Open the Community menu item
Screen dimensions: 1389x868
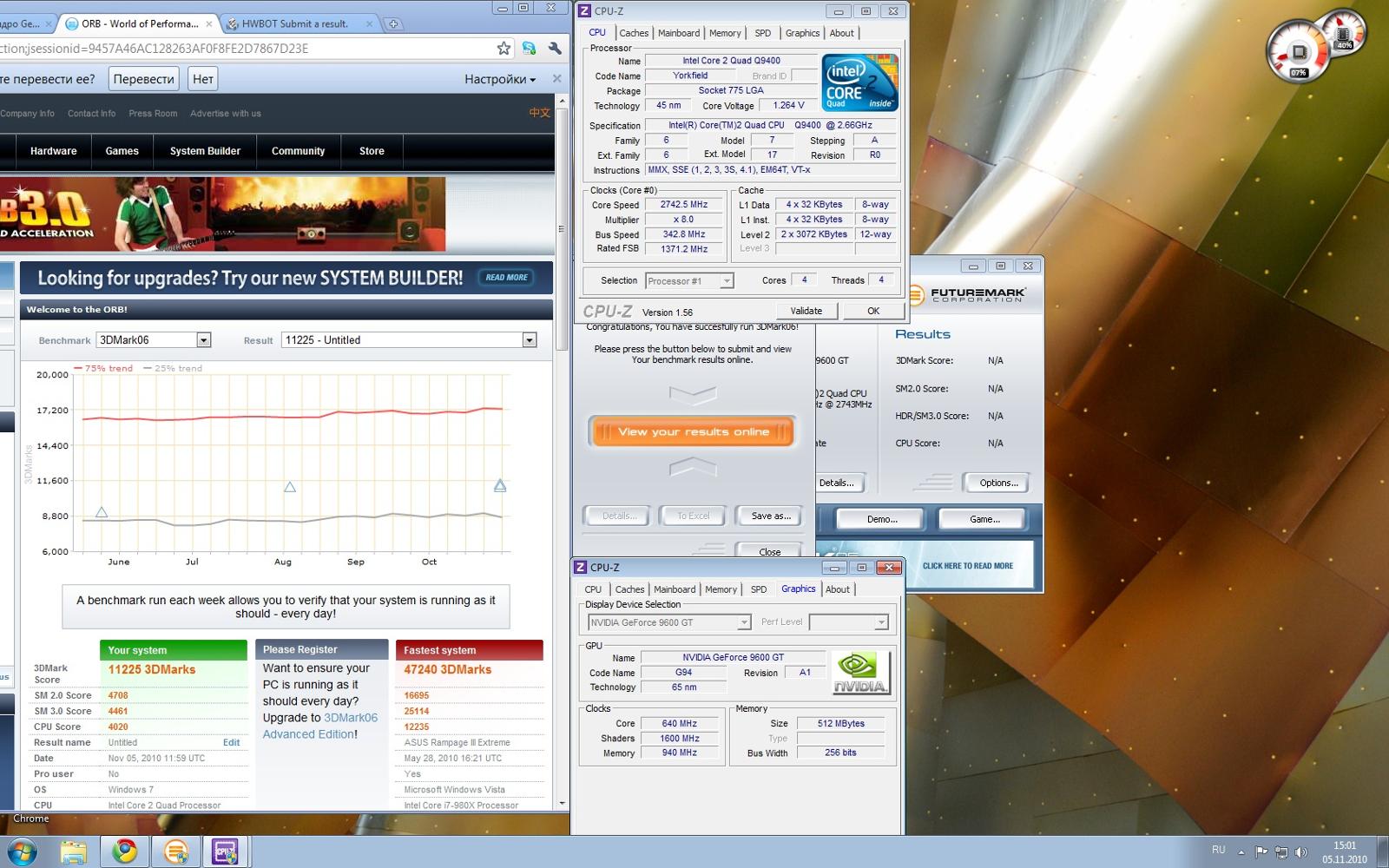[298, 151]
